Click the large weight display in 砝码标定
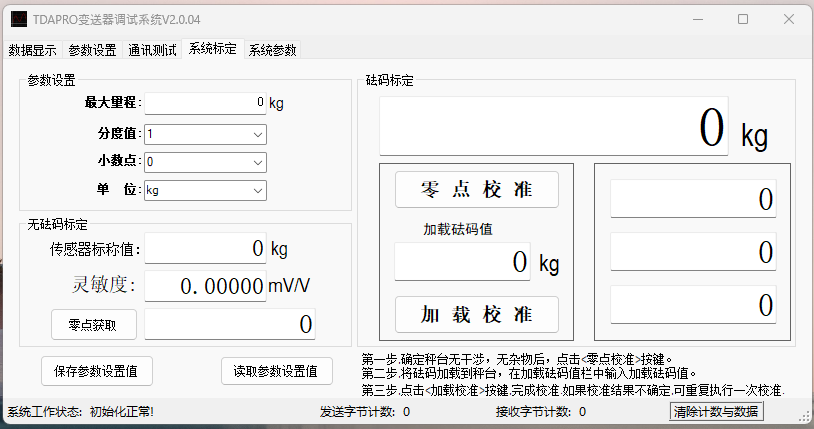This screenshot has width=814, height=429. pyautogui.click(x=554, y=126)
